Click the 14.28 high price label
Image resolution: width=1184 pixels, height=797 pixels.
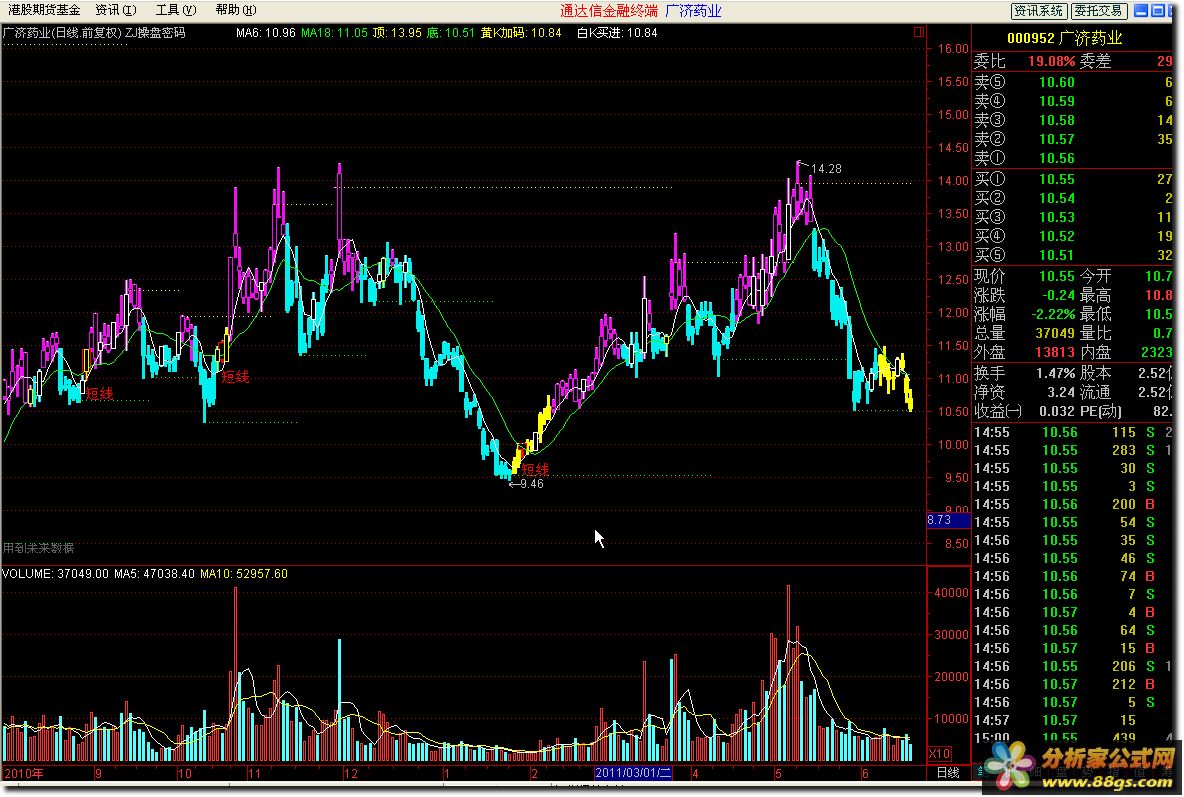tap(825, 168)
